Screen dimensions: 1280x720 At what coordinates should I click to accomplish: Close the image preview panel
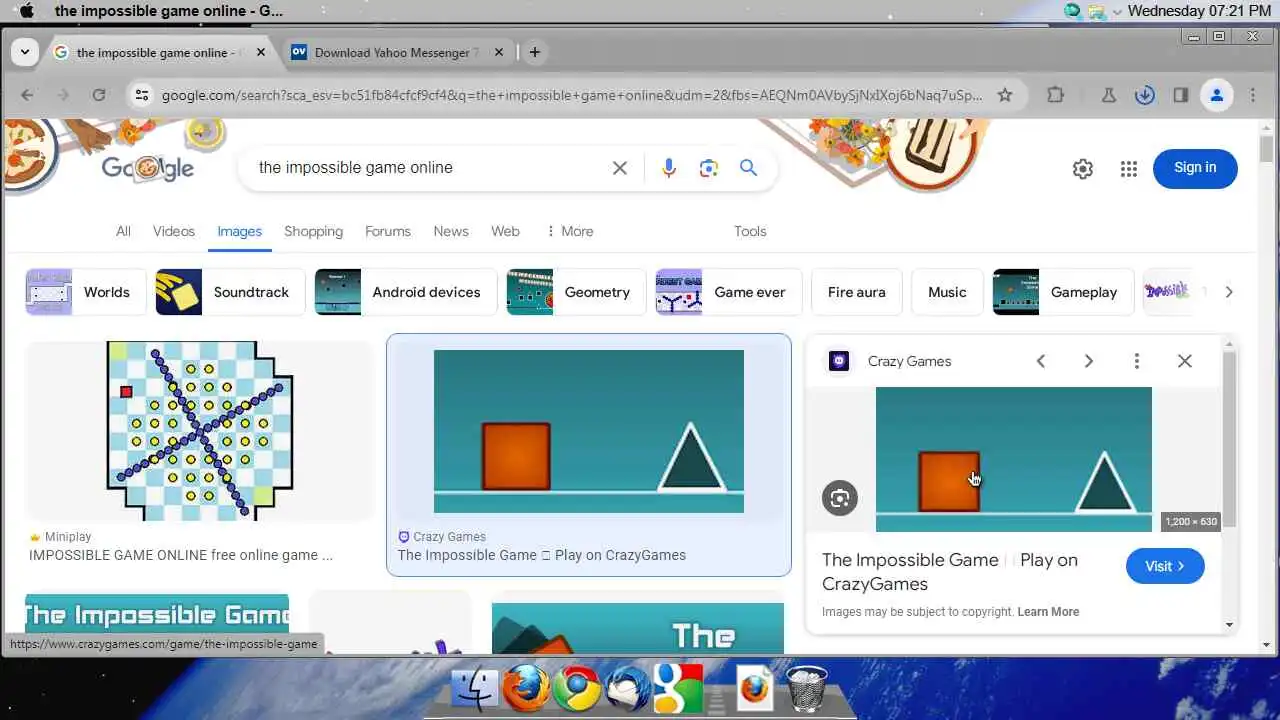pos(1185,361)
